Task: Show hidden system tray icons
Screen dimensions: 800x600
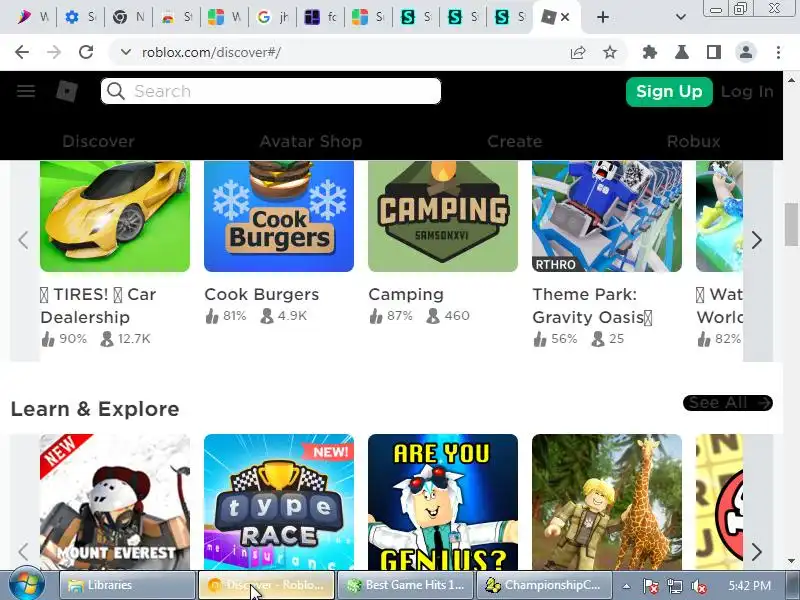Action: tap(626, 586)
